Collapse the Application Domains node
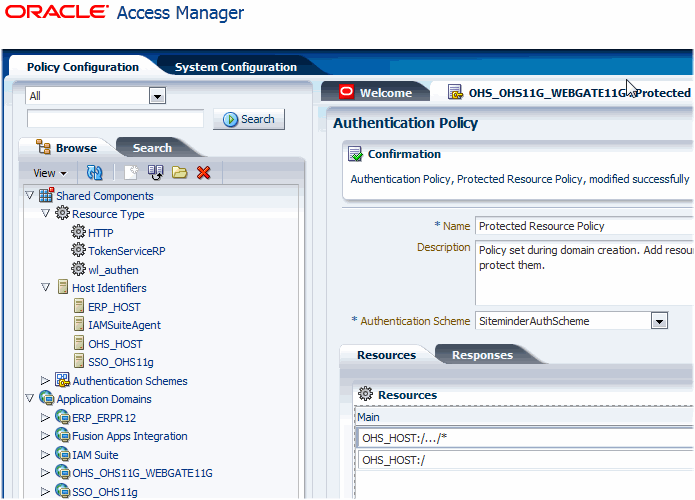695x500 pixels. [30, 398]
